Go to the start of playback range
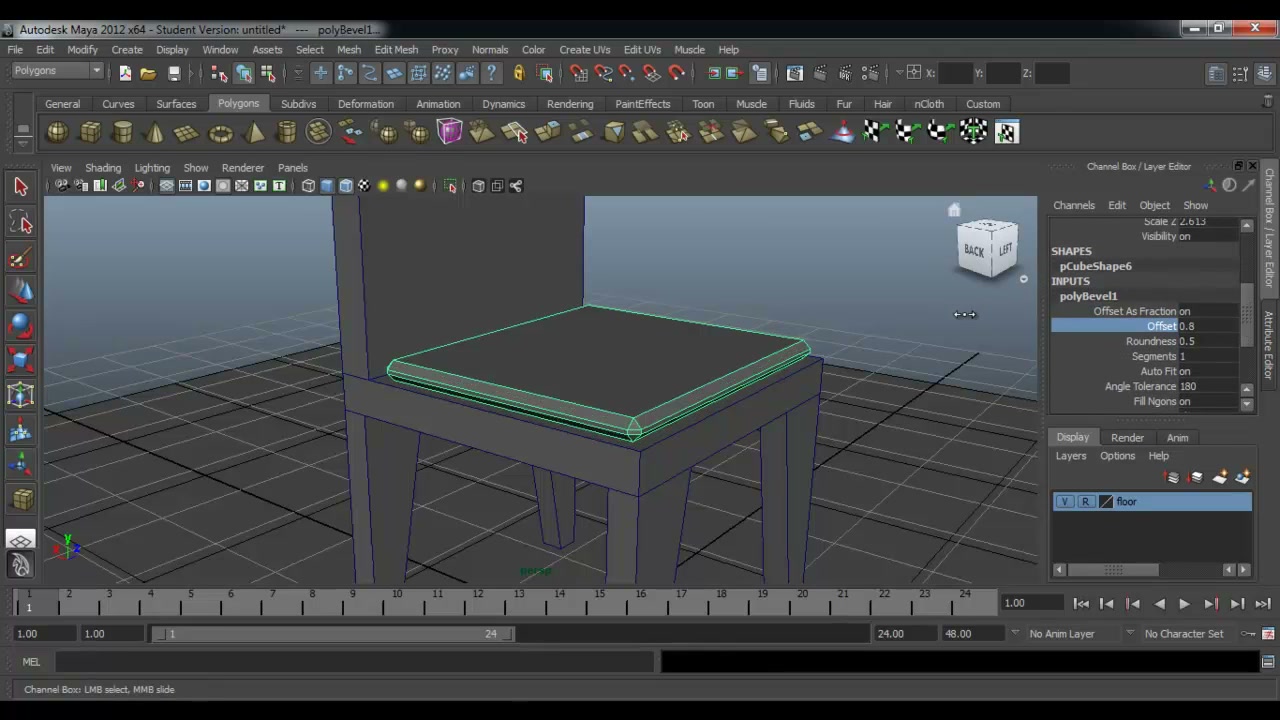Screen dimensions: 1280x720 [x=1081, y=604]
